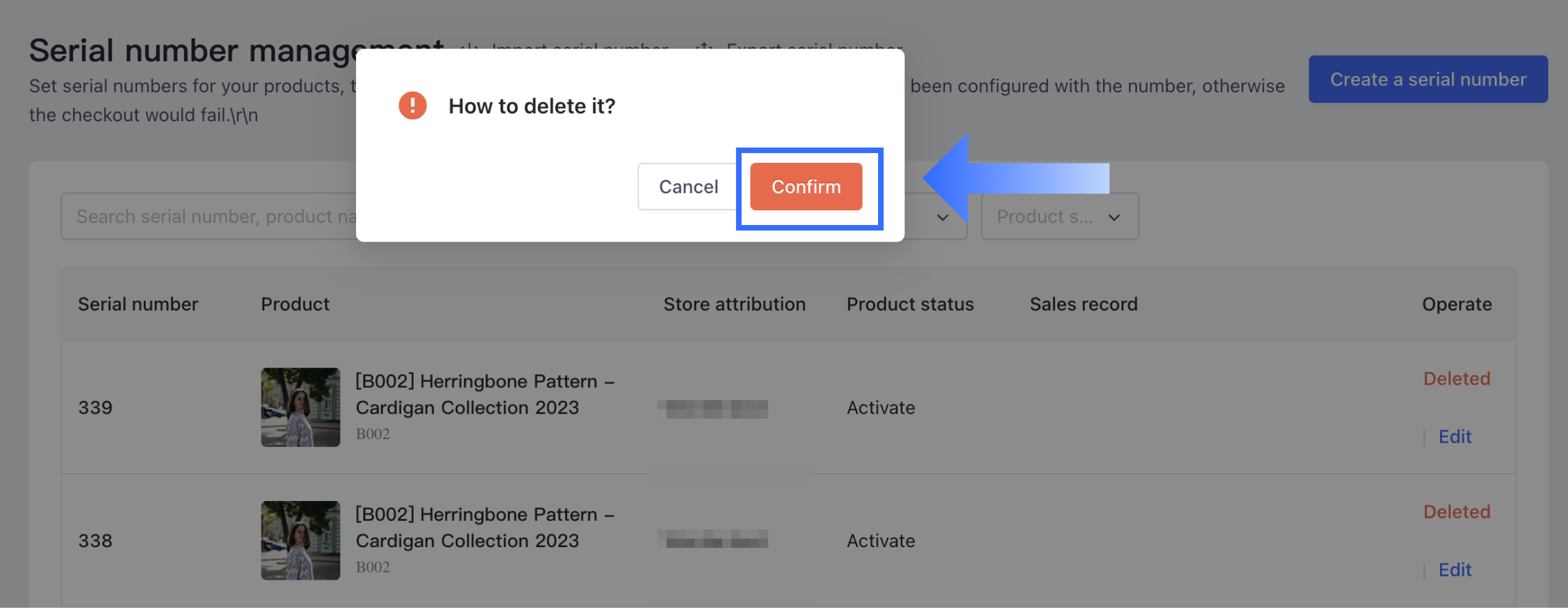Open product thumbnail for serial 338
Image resolution: width=1568 pixels, height=608 pixels.
(x=300, y=540)
